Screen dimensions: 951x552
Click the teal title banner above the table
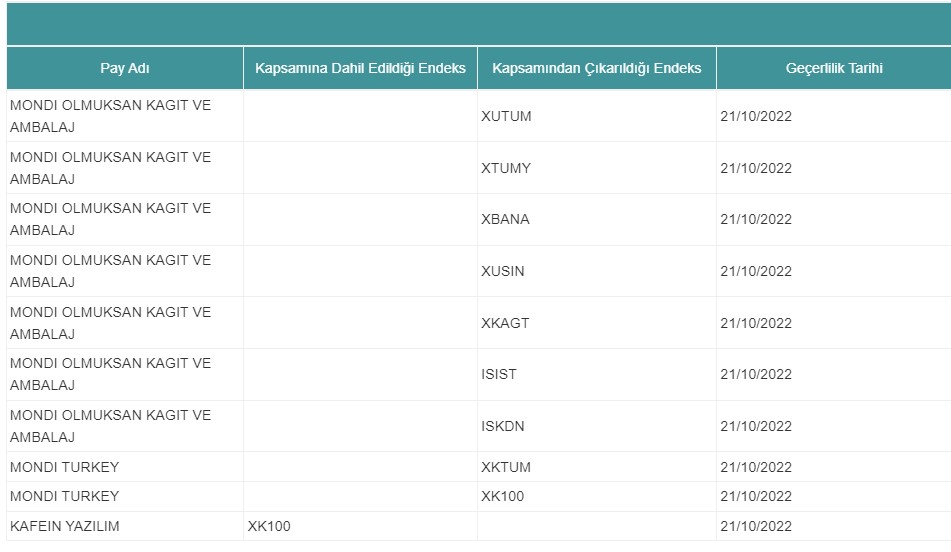(x=479, y=24)
